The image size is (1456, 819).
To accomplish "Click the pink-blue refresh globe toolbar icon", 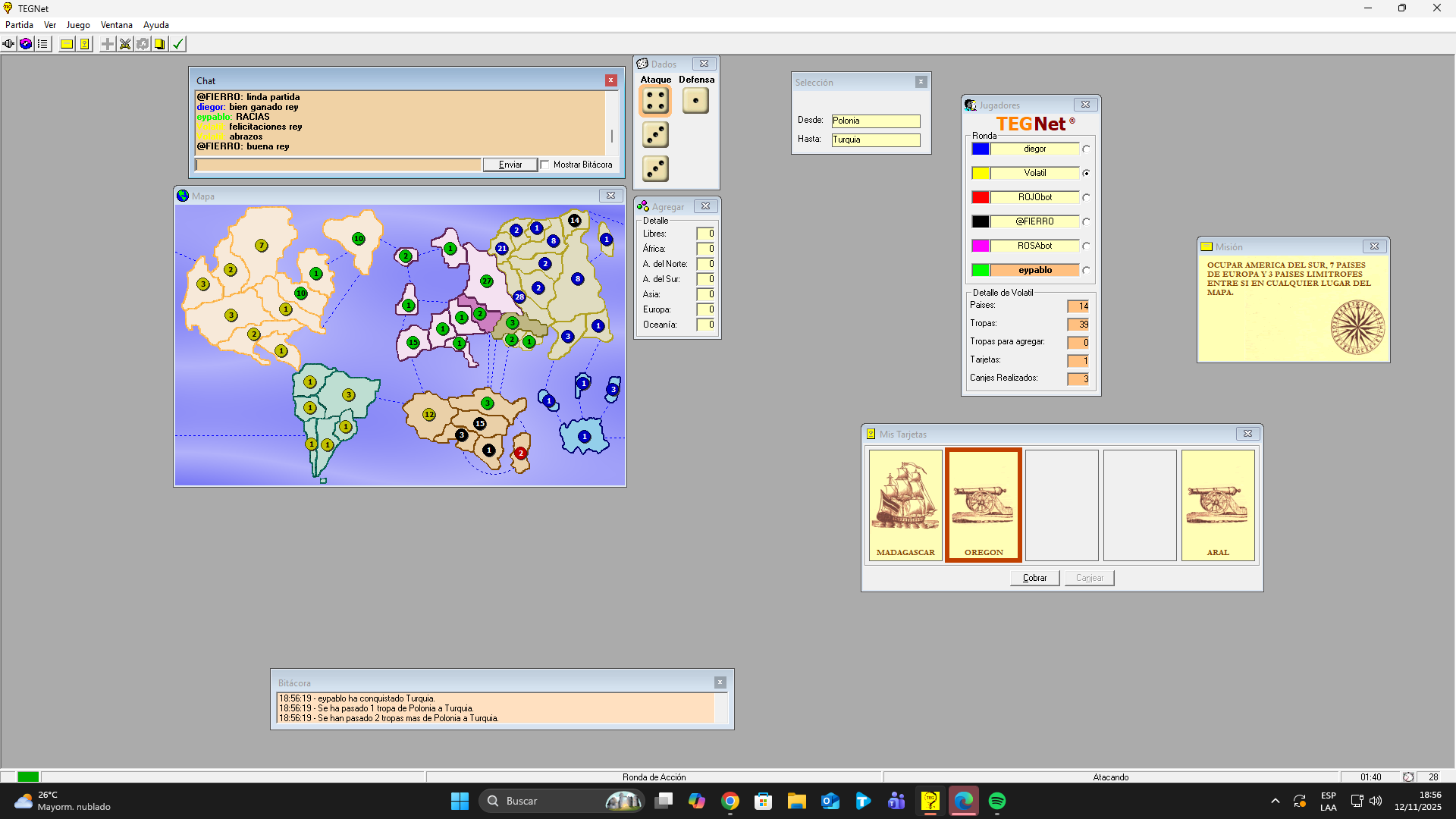I will [26, 44].
